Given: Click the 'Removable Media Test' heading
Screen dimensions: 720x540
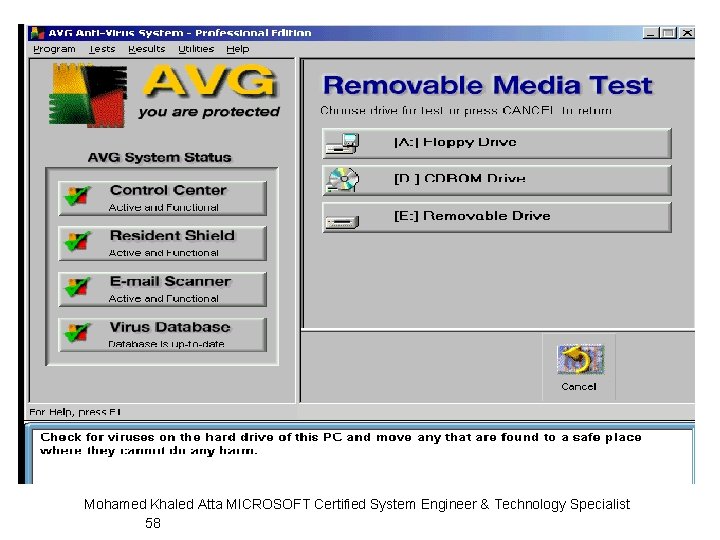Looking at the screenshot, I should click(488, 85).
